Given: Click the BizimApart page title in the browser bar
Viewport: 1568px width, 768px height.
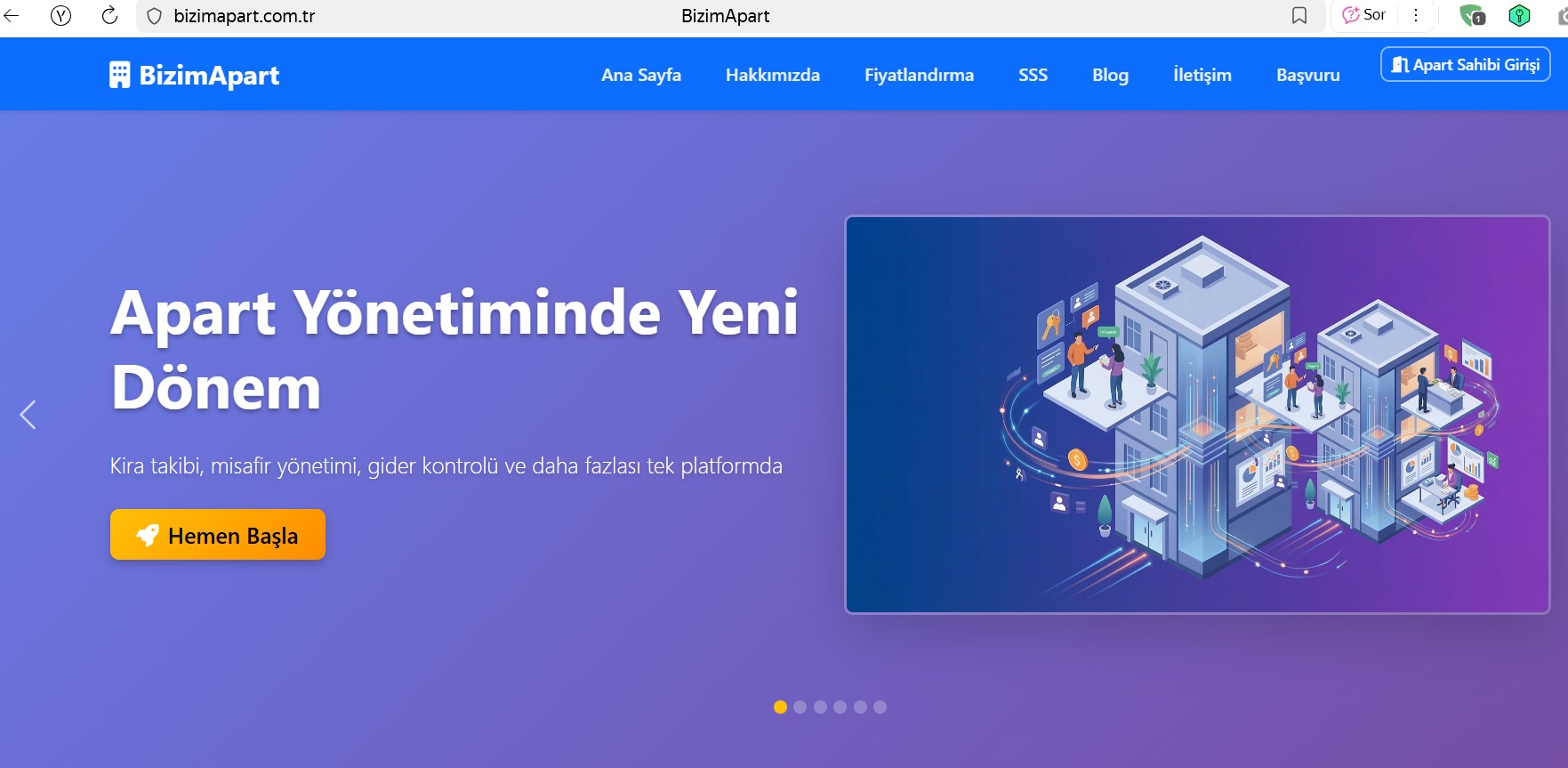Looking at the screenshot, I should [725, 16].
